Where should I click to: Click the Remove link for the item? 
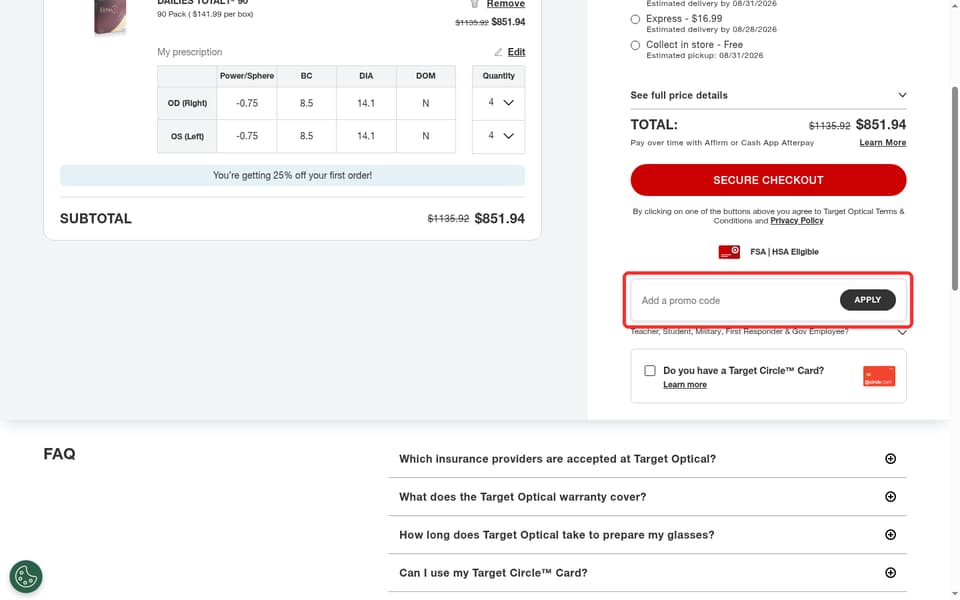click(x=506, y=4)
